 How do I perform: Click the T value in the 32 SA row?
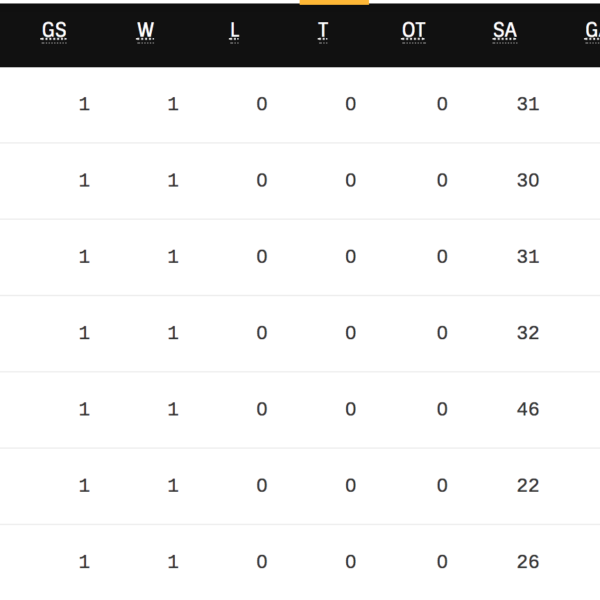pyautogui.click(x=350, y=333)
